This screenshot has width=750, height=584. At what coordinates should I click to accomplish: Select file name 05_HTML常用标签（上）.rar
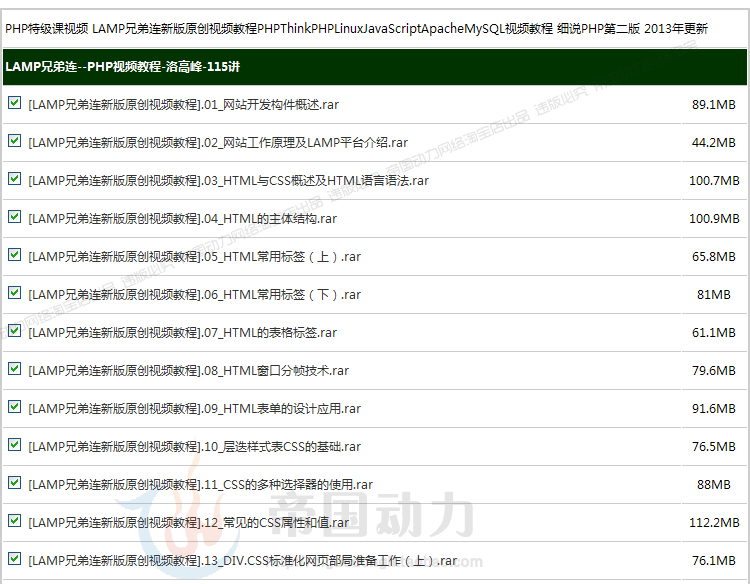point(195,257)
